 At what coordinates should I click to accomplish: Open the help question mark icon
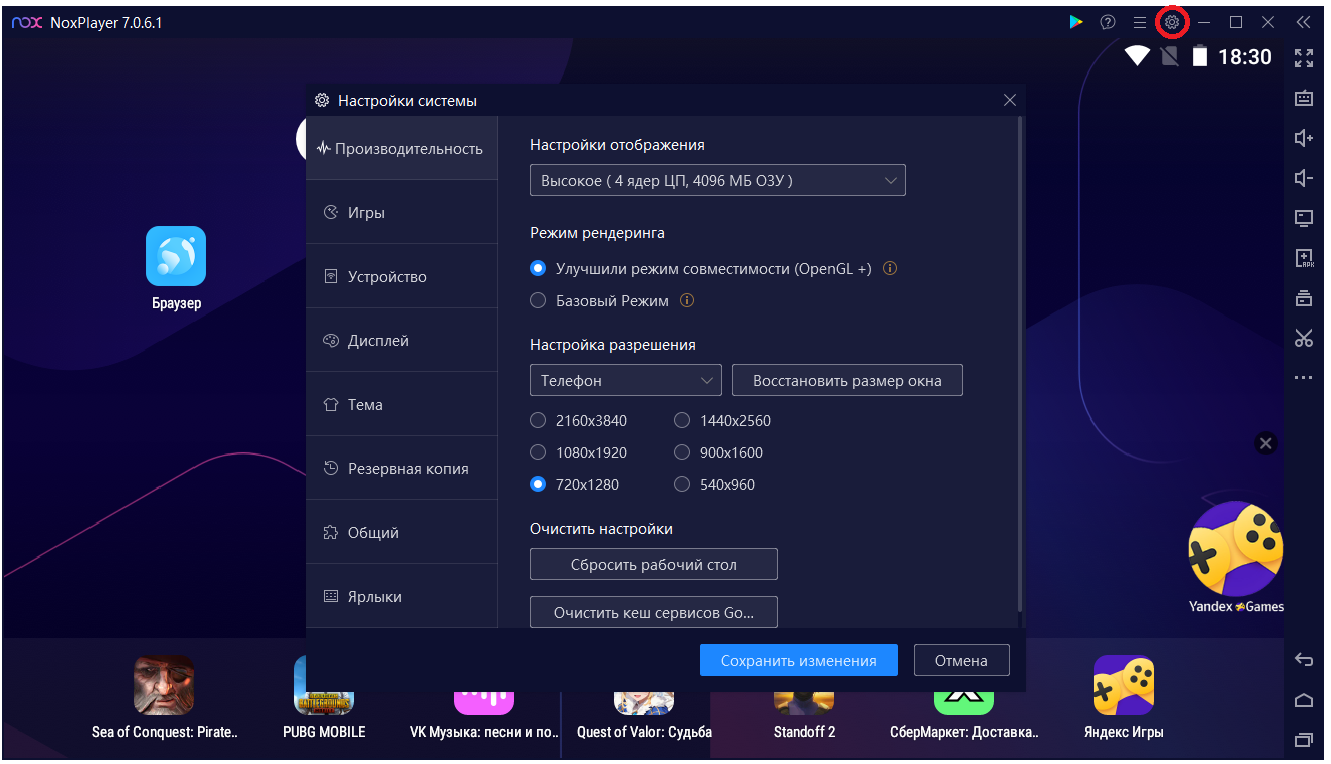point(1108,21)
